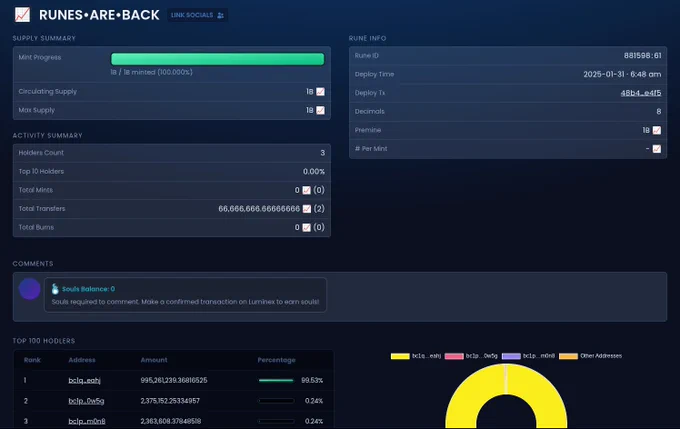Click the rank 2 percentage bar at 0.24%
Screen dimensions: 680x429
(276, 401)
